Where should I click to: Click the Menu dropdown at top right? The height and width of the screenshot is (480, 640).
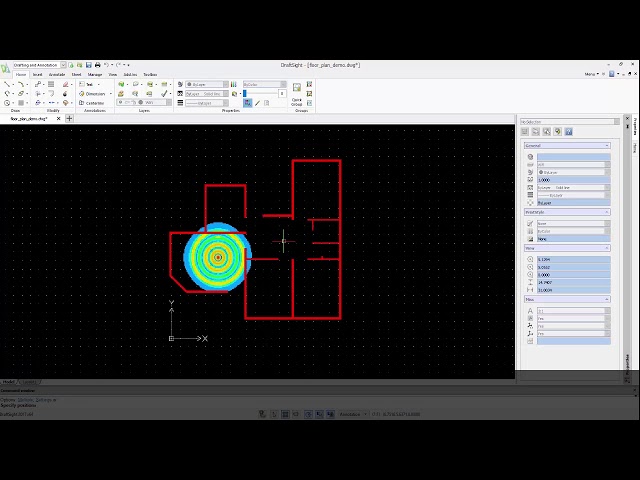[x=591, y=74]
